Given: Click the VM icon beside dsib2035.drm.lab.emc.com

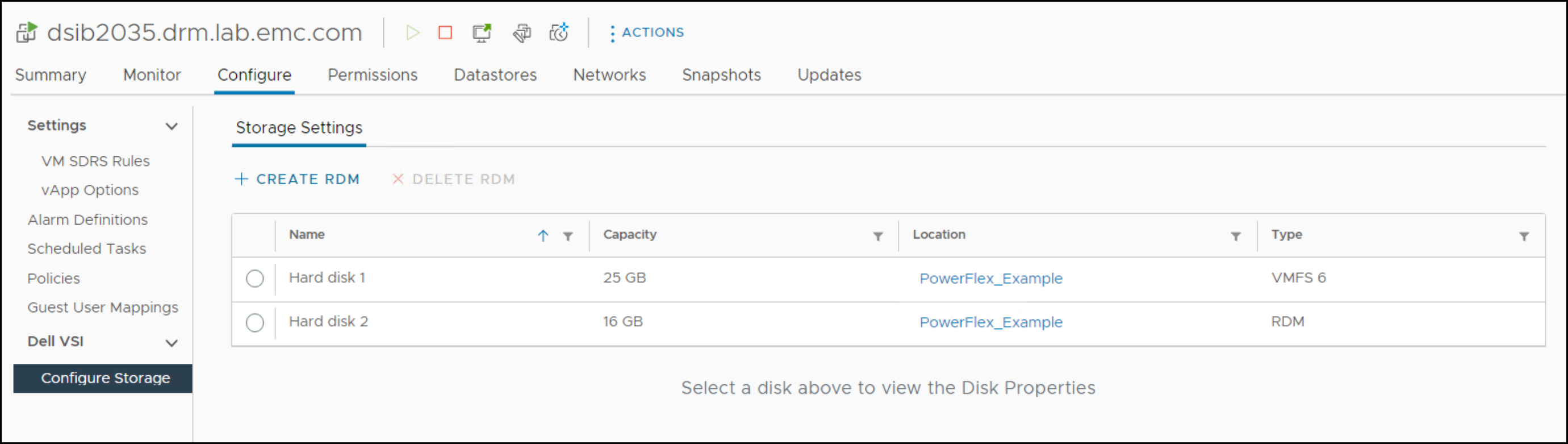Looking at the screenshot, I should click(26, 33).
